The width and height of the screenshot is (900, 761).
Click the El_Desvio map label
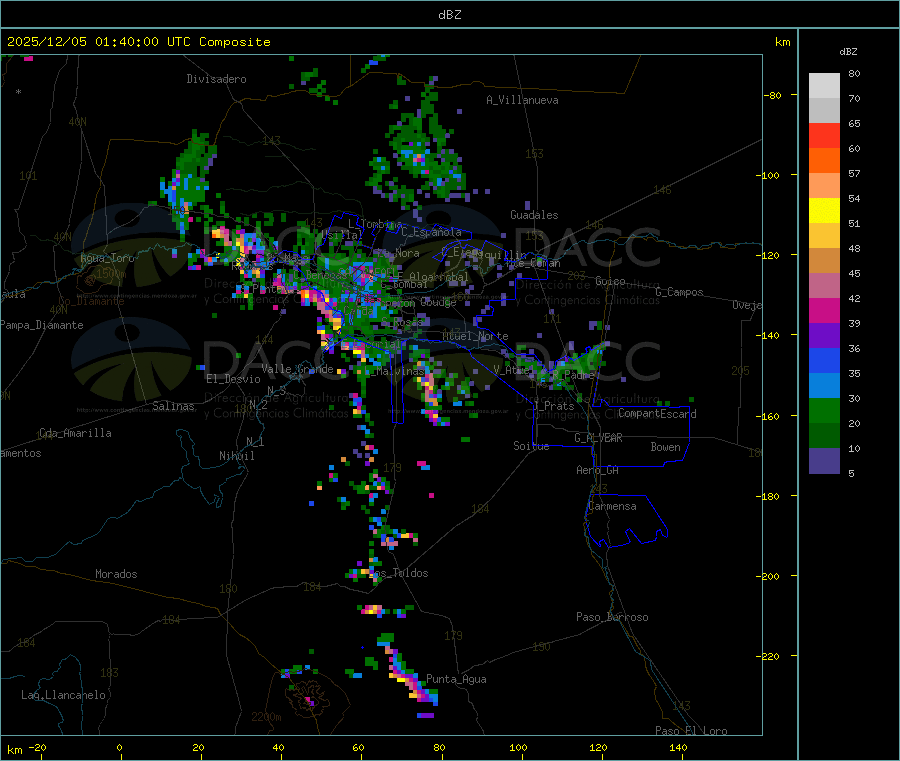tap(233, 379)
